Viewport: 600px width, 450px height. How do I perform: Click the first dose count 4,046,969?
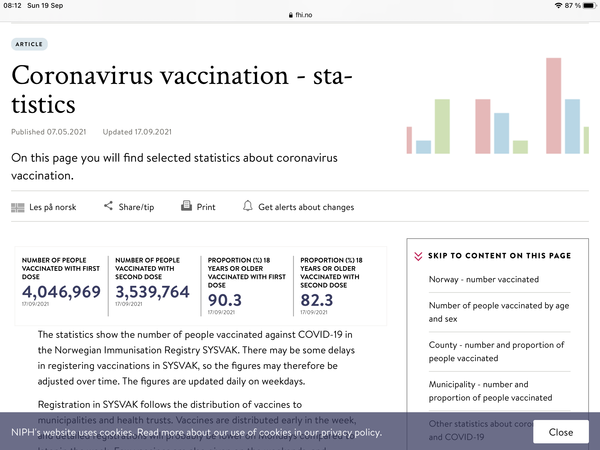[61, 292]
